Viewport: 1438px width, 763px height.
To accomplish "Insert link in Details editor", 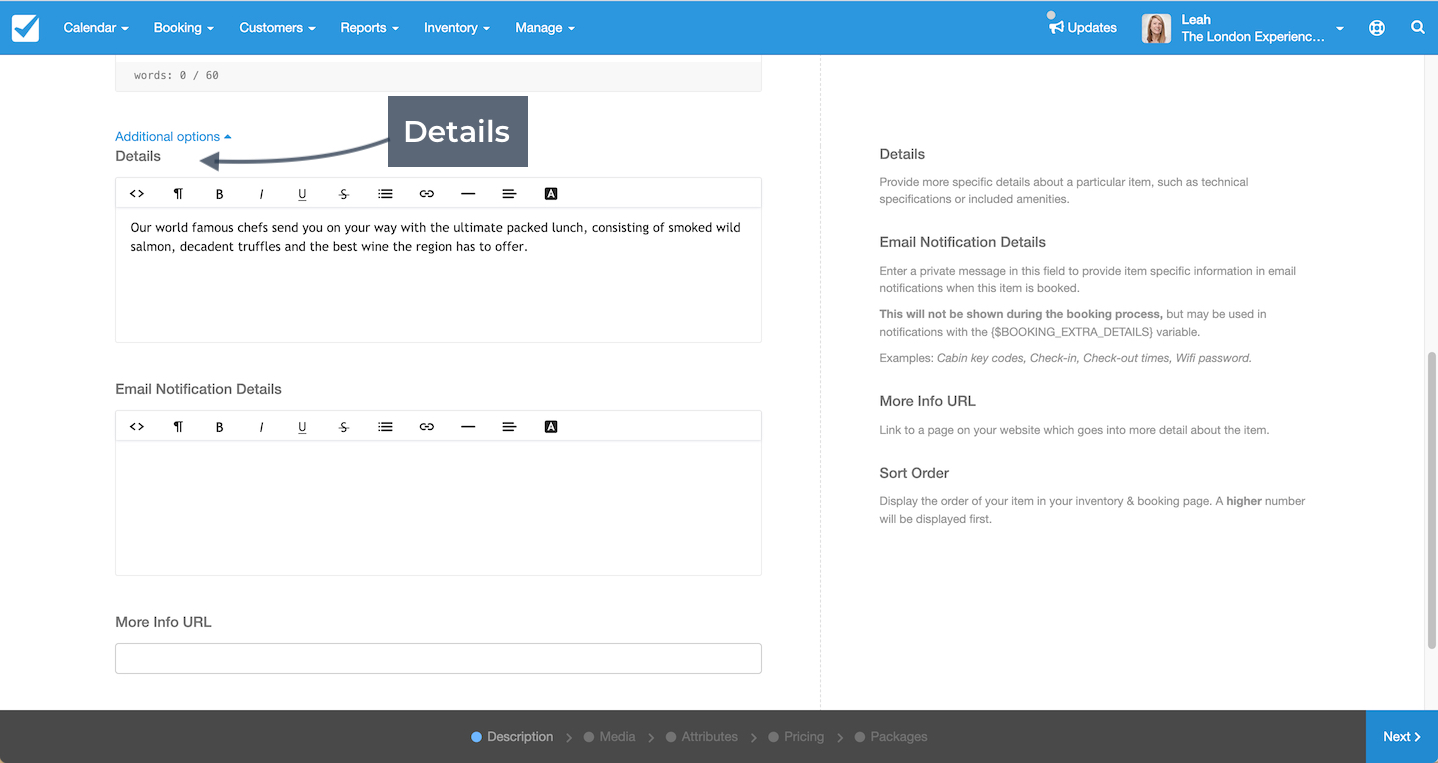I will 427,194.
